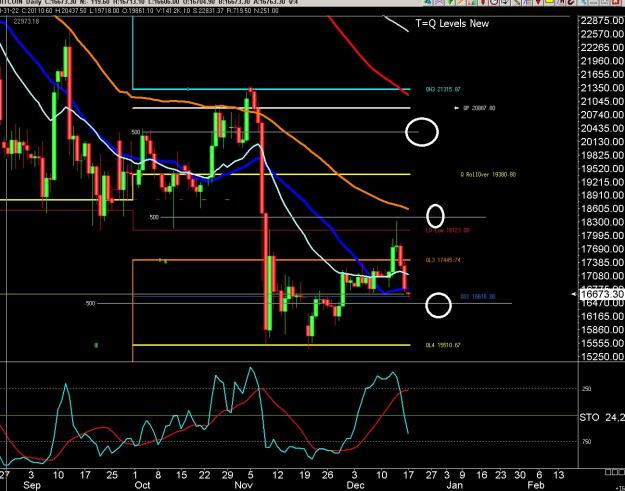The width and height of the screenshot is (625, 491).
Task: Click the 17995.00 axis value
Action: pyautogui.click(x=603, y=236)
